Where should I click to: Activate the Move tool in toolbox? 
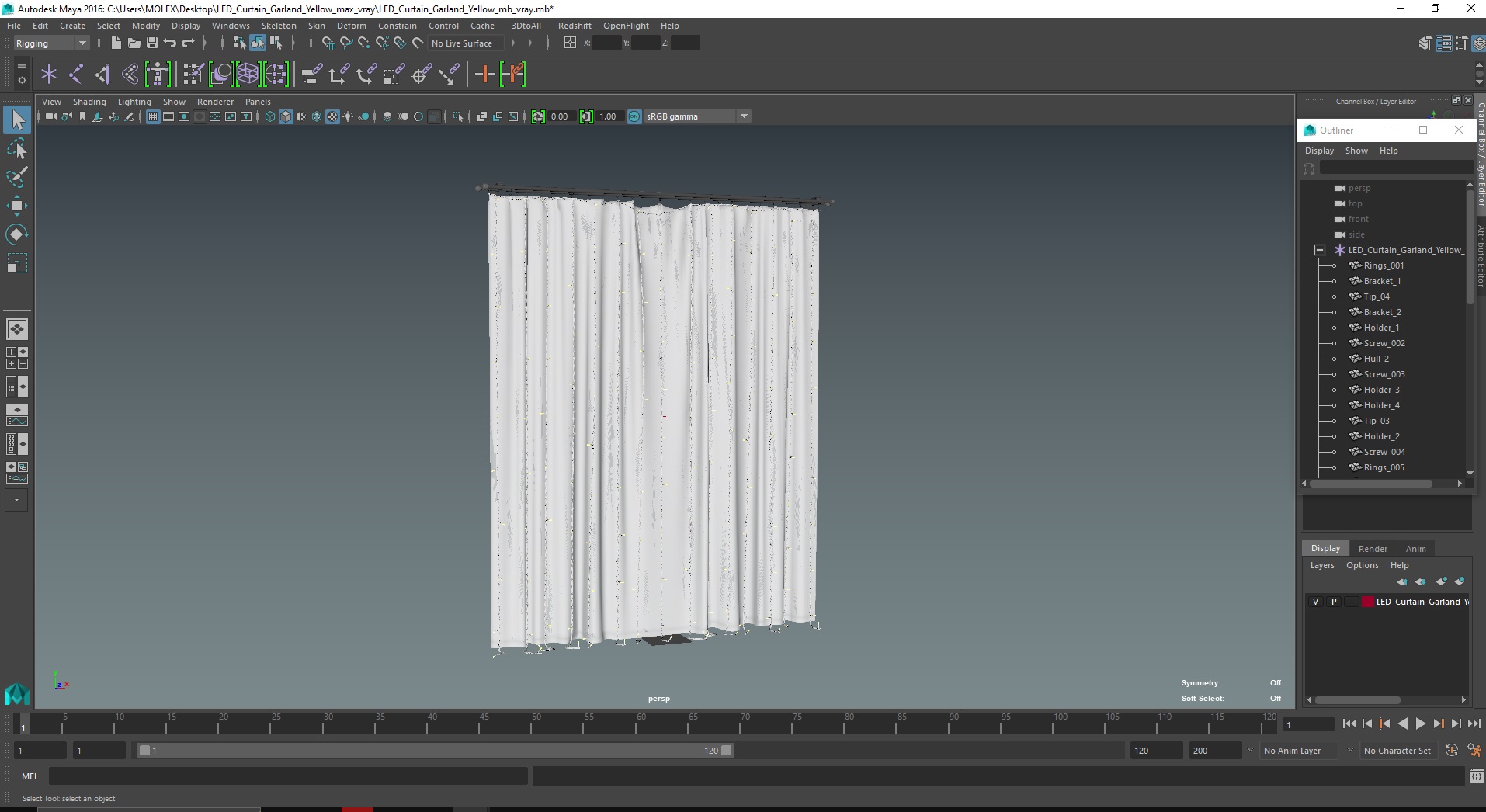[17, 206]
